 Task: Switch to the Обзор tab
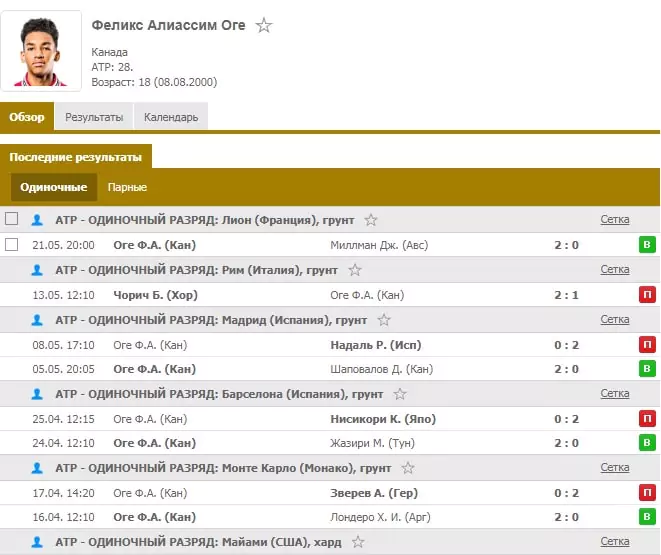point(27,117)
